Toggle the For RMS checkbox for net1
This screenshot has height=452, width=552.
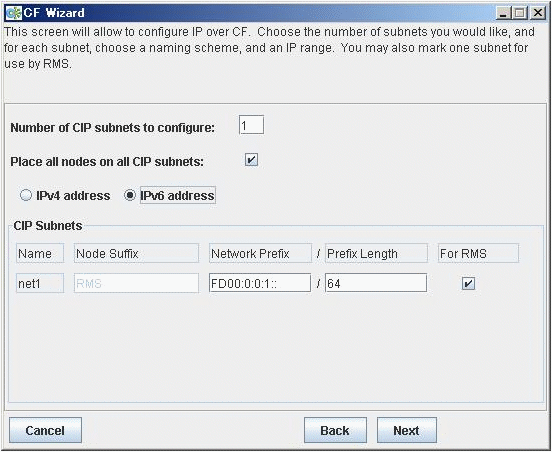(468, 283)
